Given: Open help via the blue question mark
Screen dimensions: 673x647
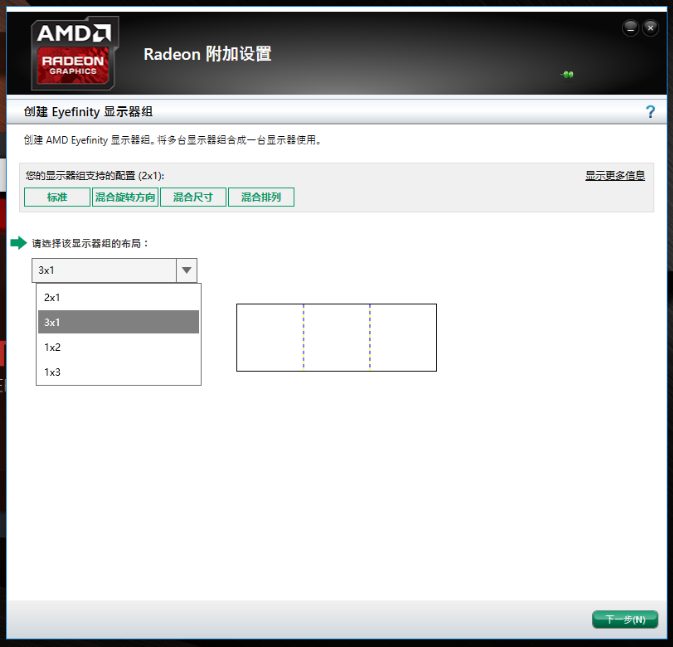Looking at the screenshot, I should pyautogui.click(x=650, y=112).
